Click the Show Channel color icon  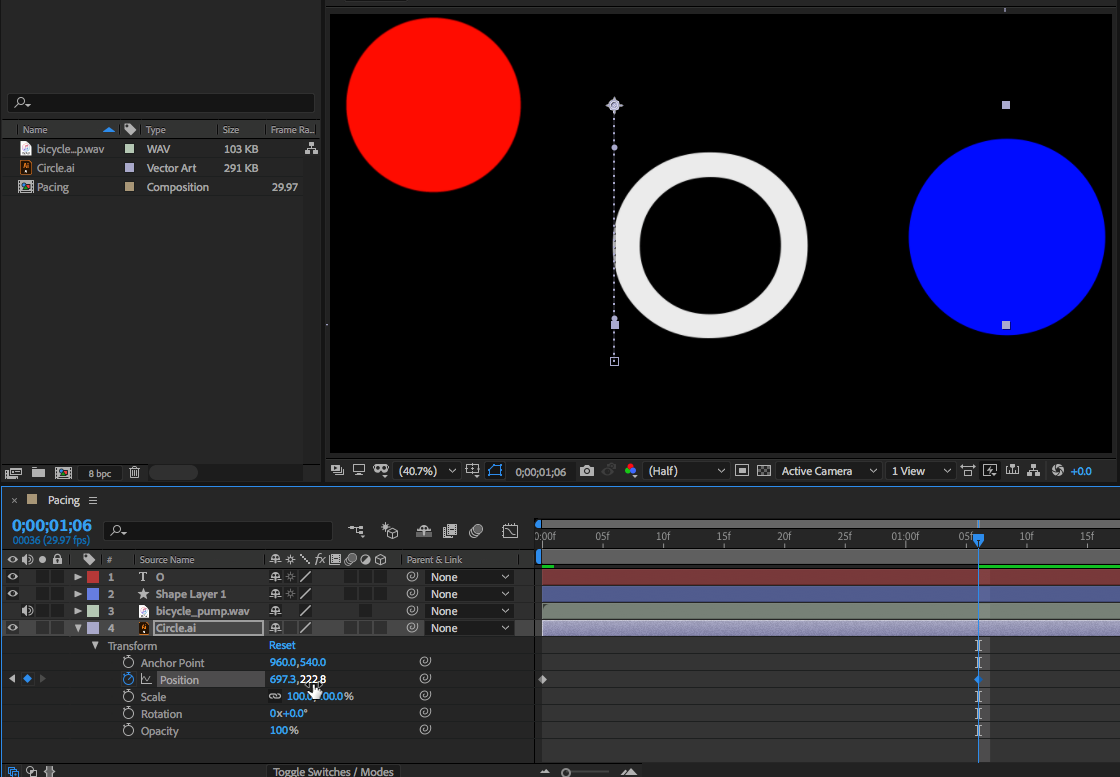click(630, 471)
